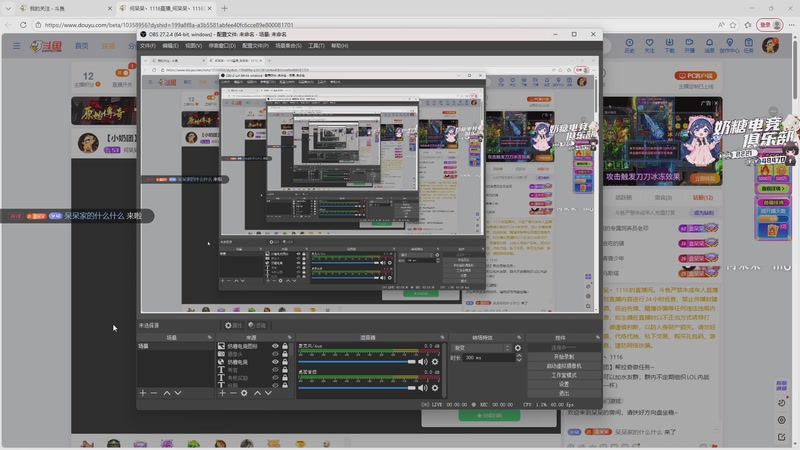Click OBS 退出 exit button

563,393
